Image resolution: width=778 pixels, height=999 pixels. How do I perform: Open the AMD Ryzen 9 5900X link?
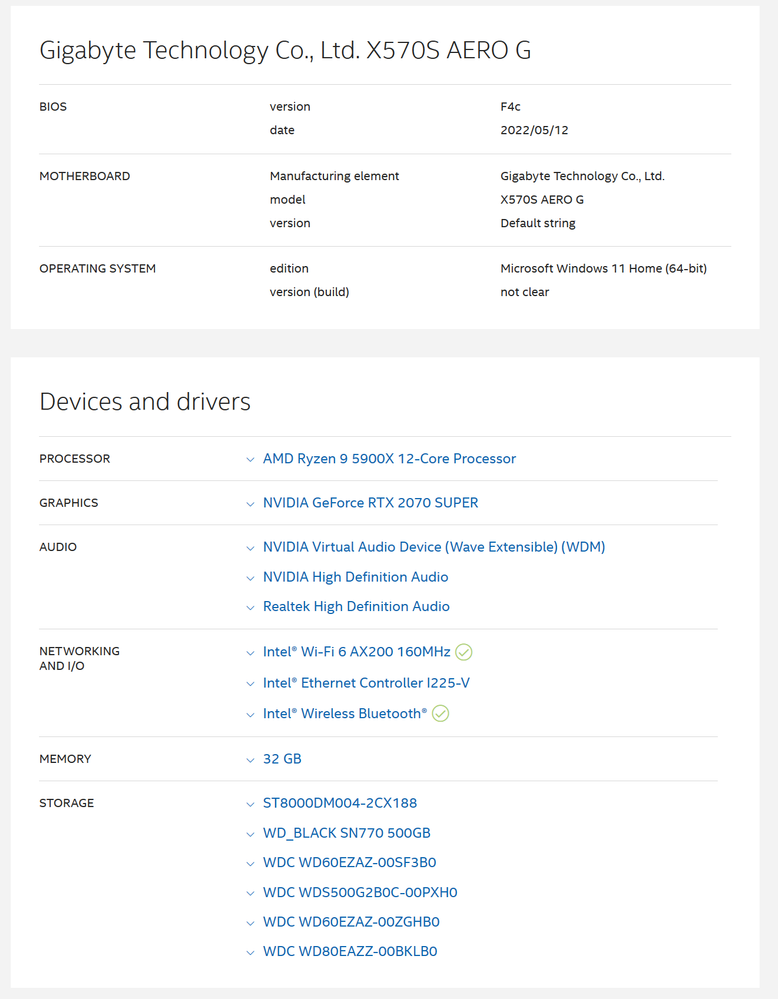[389, 459]
